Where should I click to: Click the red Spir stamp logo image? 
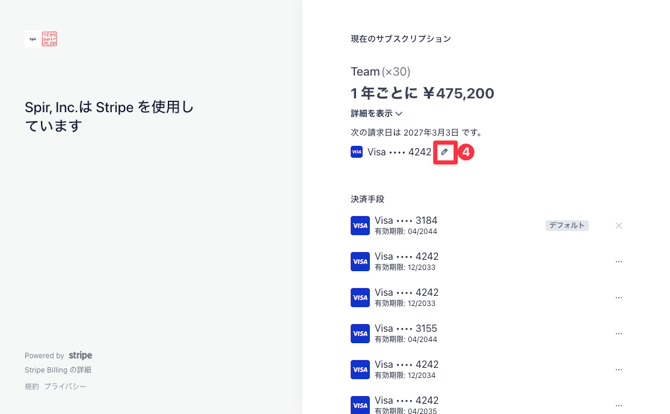tap(49, 39)
